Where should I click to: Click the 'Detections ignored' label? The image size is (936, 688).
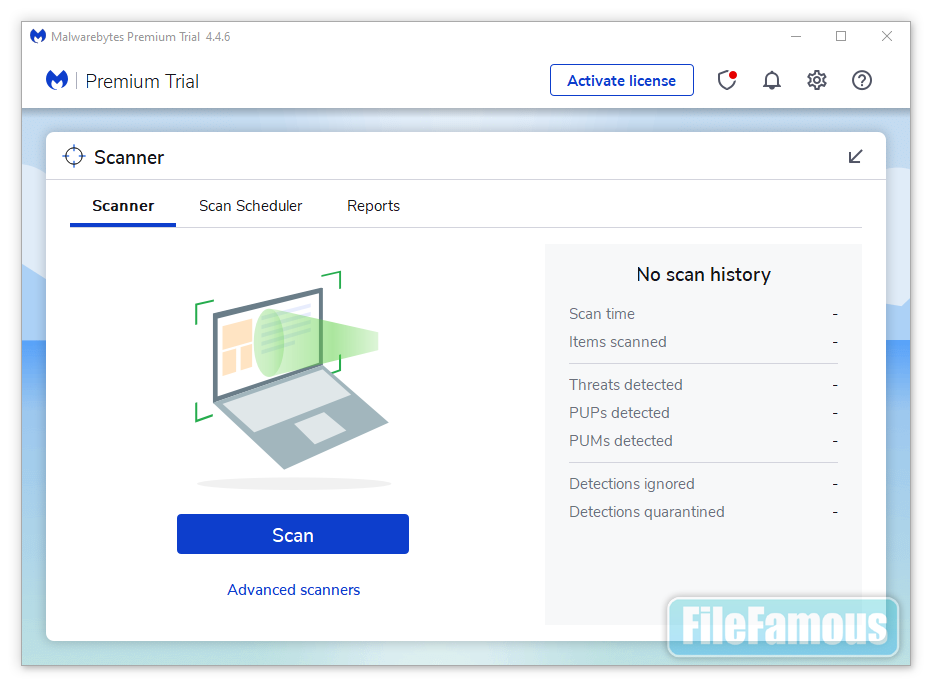[x=632, y=484]
